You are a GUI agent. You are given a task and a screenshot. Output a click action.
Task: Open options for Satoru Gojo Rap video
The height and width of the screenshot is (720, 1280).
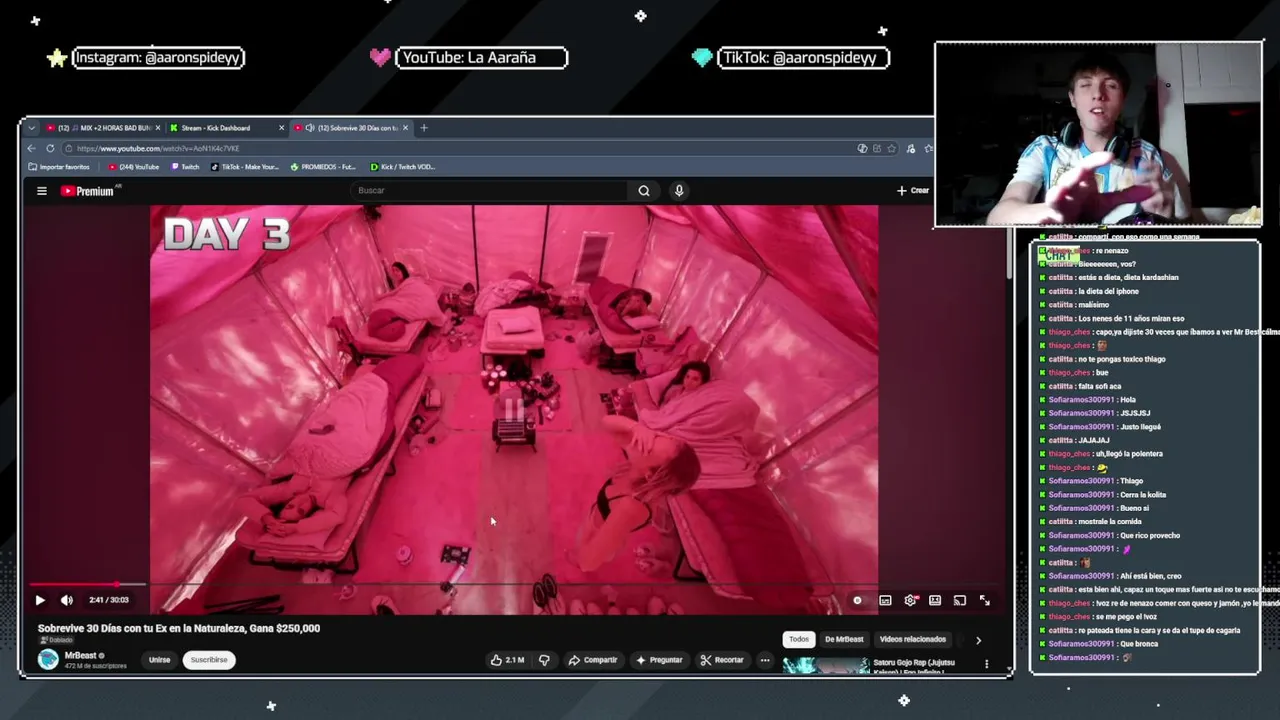[x=986, y=664]
